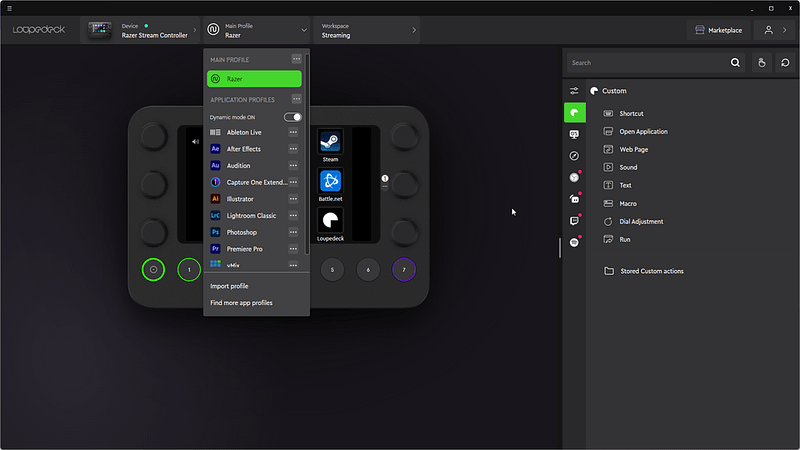Open the clock plugin sidebar icon

(574, 178)
